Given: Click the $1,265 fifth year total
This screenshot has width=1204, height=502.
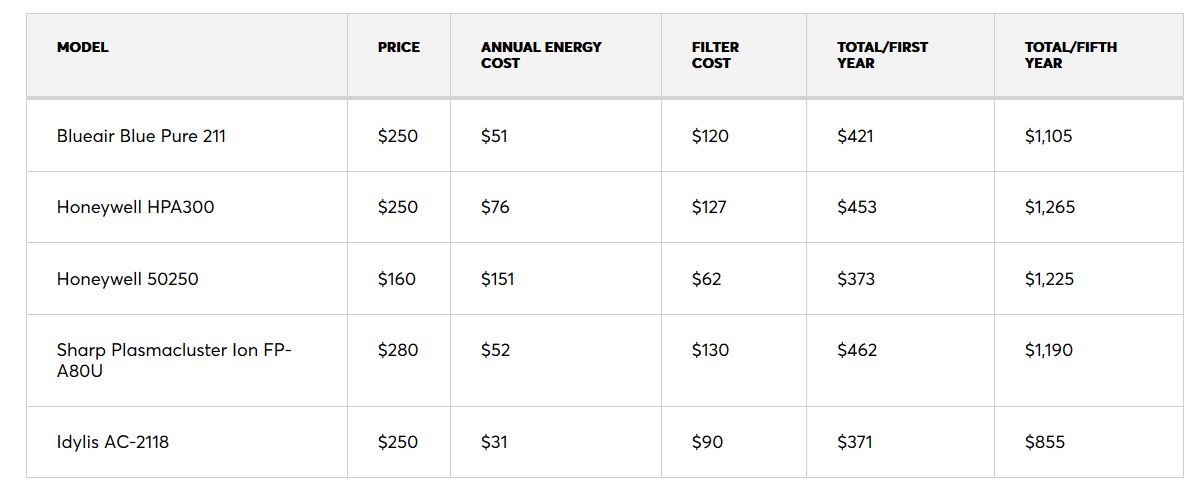Looking at the screenshot, I should pos(1050,207).
